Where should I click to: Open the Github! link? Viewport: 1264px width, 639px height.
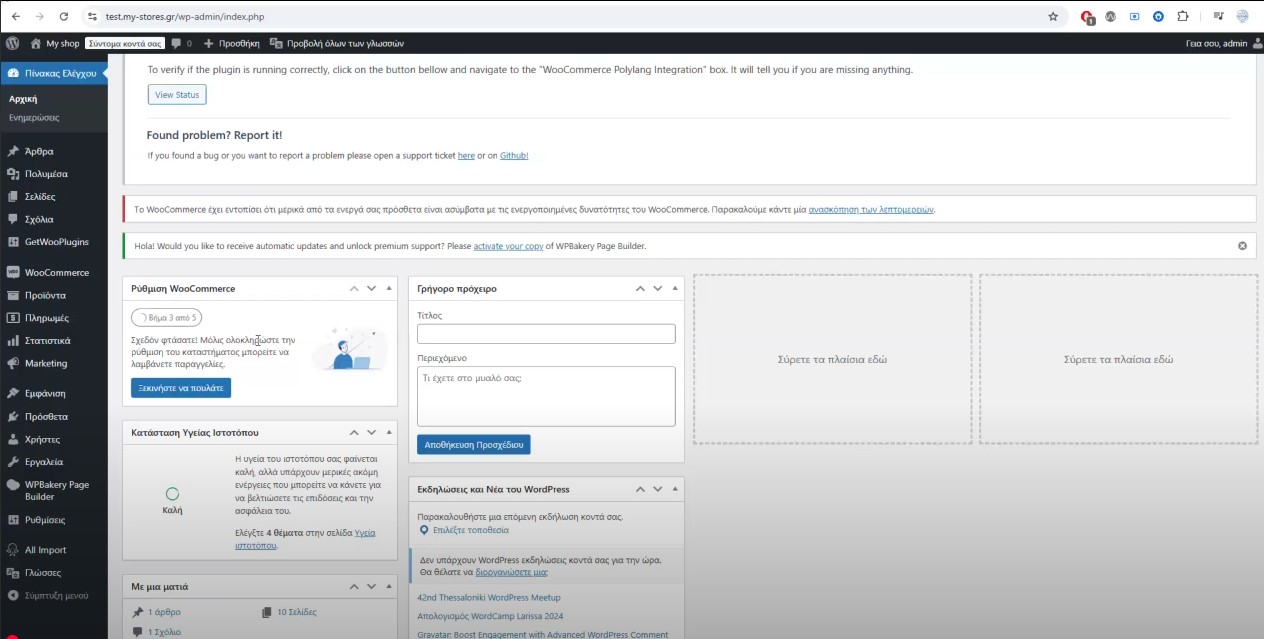pyautogui.click(x=514, y=156)
